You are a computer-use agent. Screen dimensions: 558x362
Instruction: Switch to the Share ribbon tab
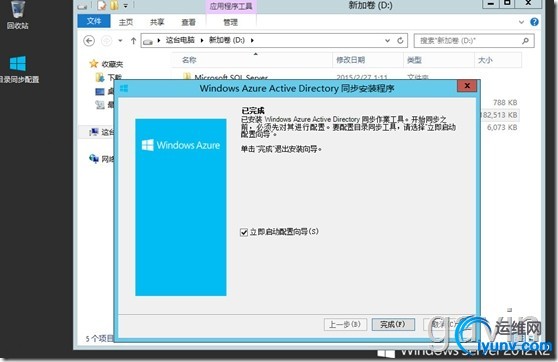click(157, 22)
